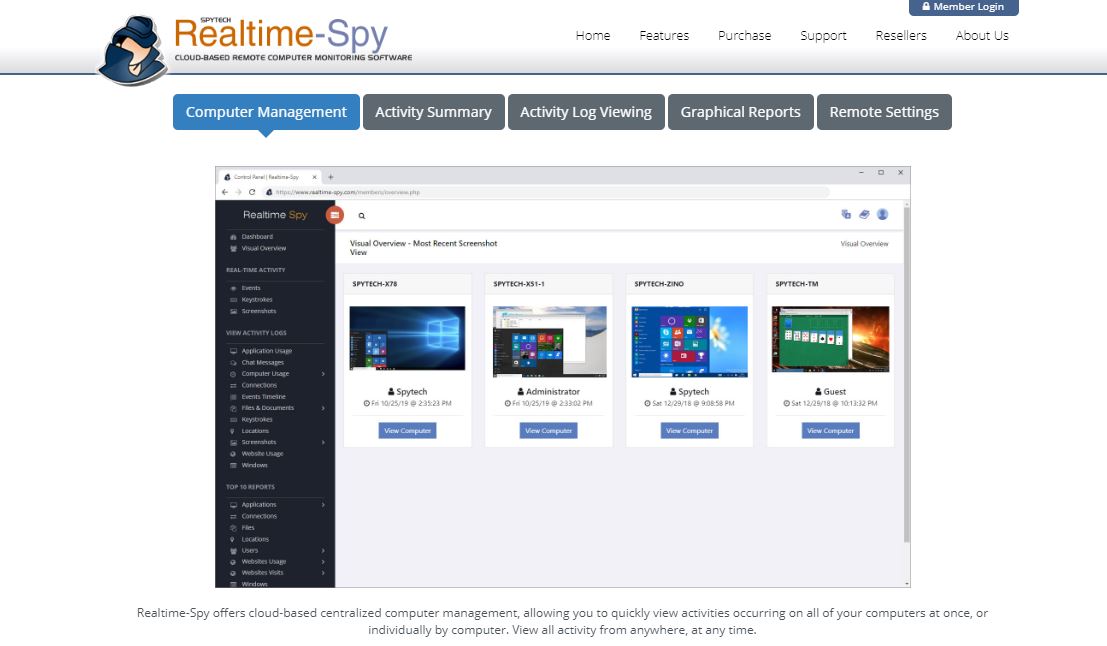Image resolution: width=1107 pixels, height=646 pixels.
Task: Click Files icon under Top 10 Reports
Action: click(233, 528)
